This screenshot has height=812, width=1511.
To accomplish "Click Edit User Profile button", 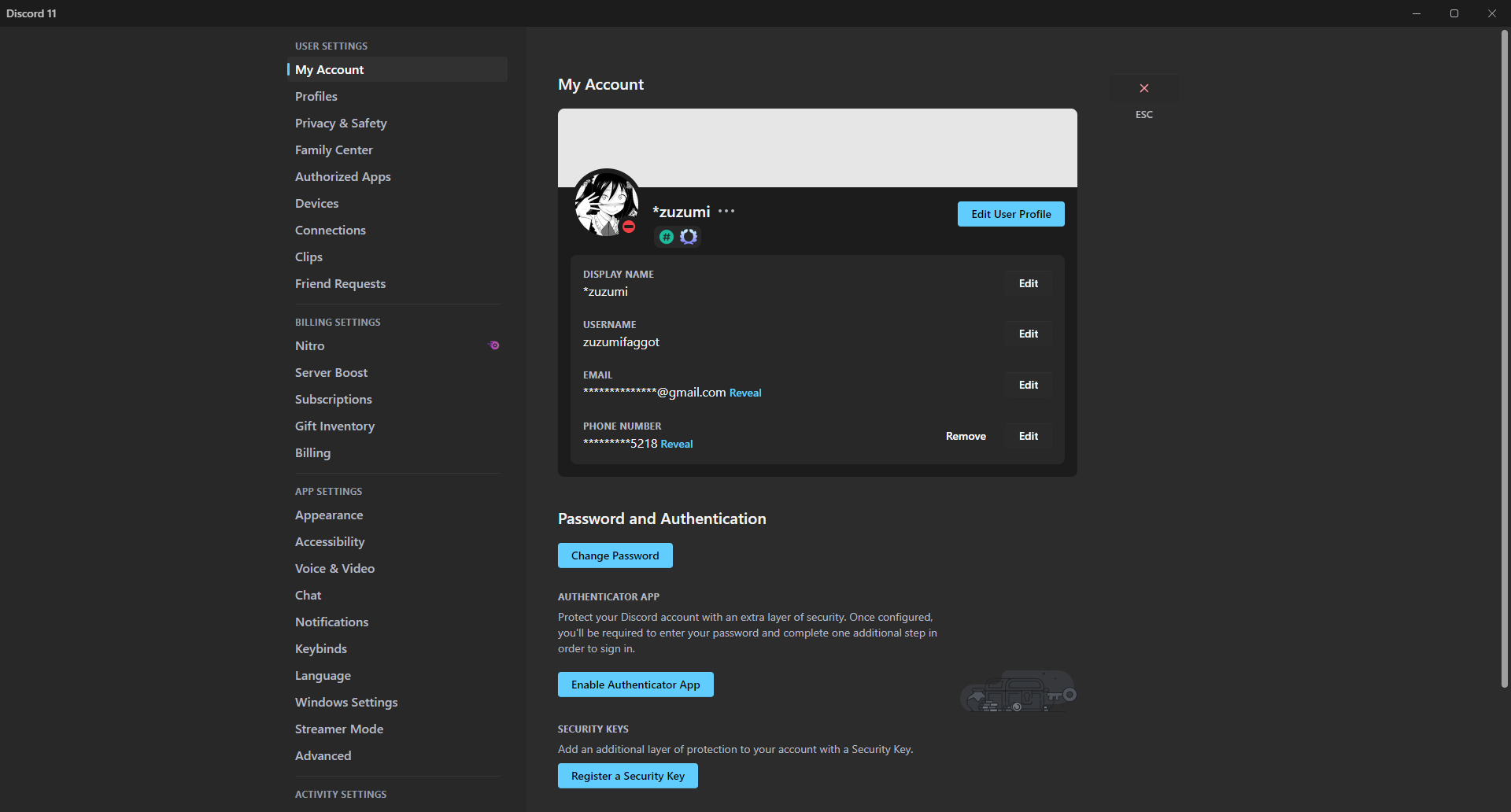I will coord(1011,214).
